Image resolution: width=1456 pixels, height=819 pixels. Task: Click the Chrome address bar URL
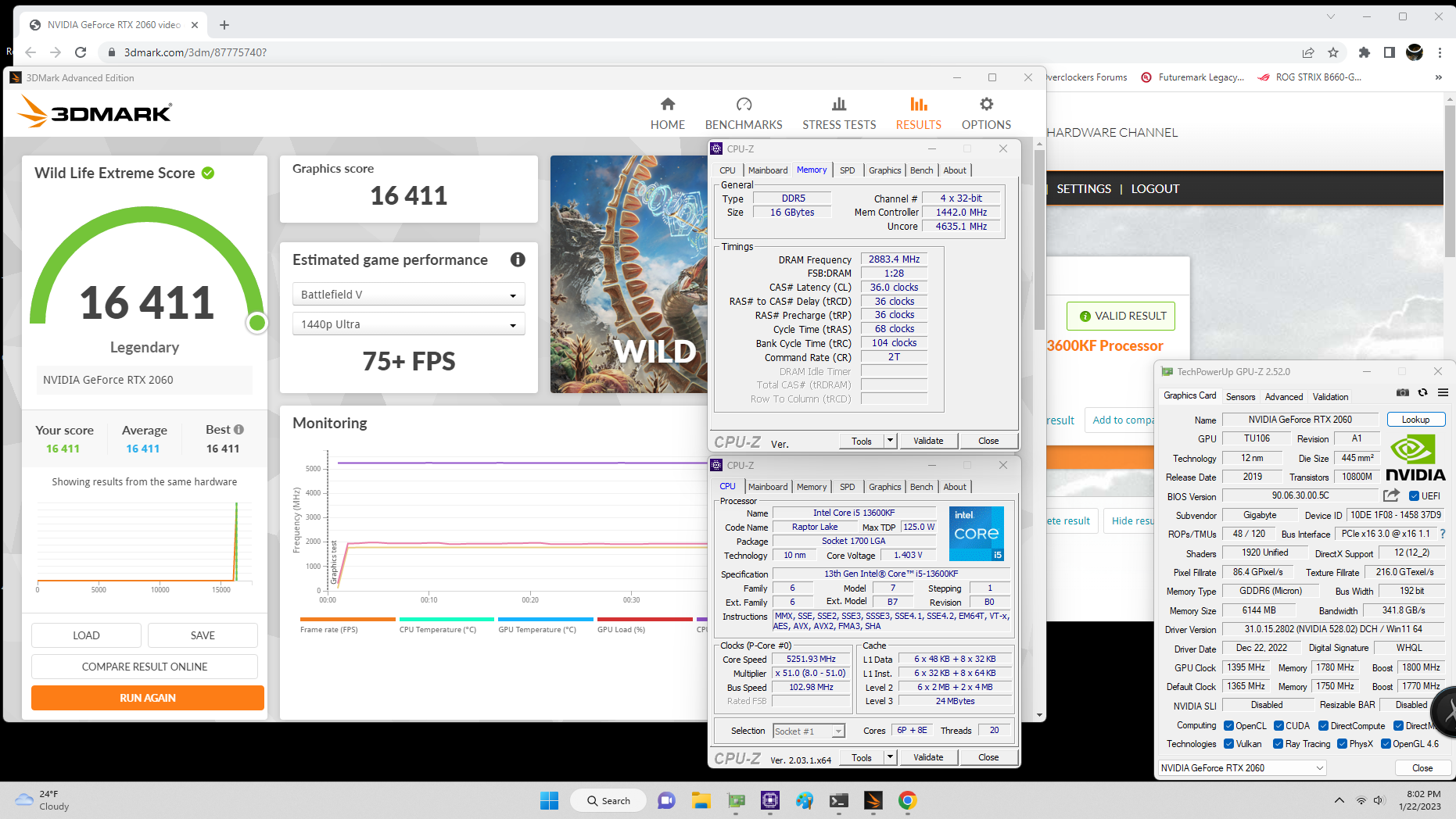[195, 52]
